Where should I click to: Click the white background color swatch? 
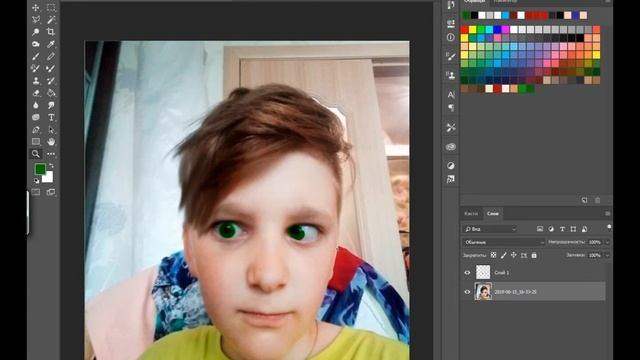49,178
